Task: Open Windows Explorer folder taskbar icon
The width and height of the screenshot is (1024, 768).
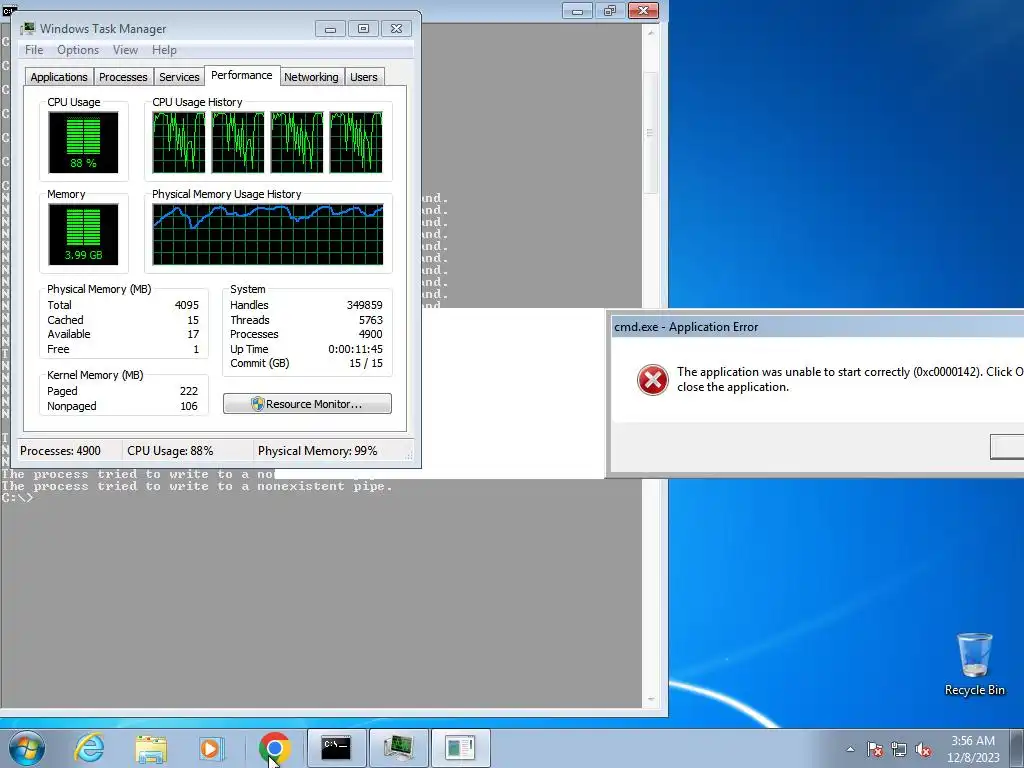Action: [151, 749]
